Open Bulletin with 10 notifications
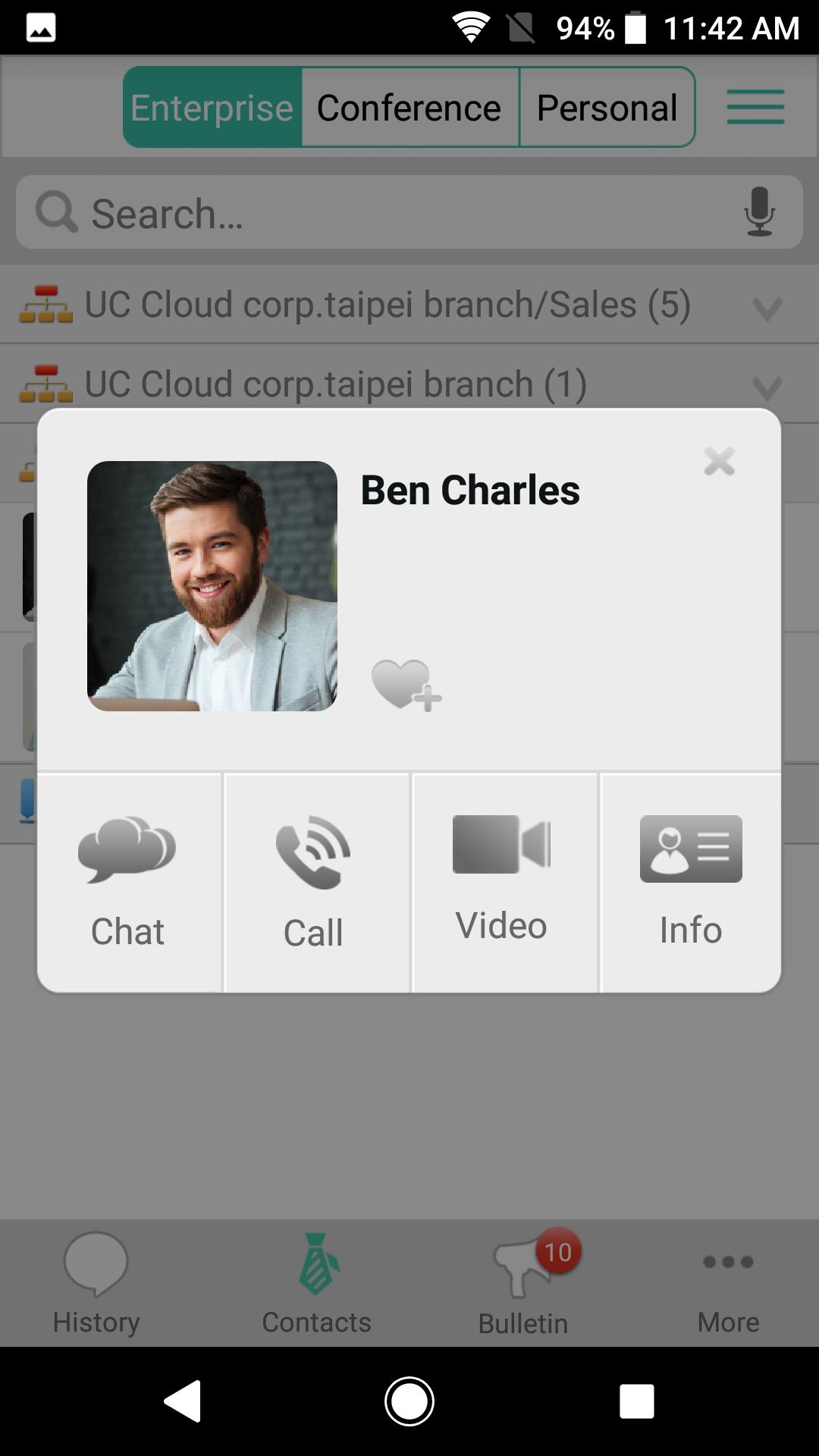This screenshot has height=1456, width=819. pos(523,1283)
